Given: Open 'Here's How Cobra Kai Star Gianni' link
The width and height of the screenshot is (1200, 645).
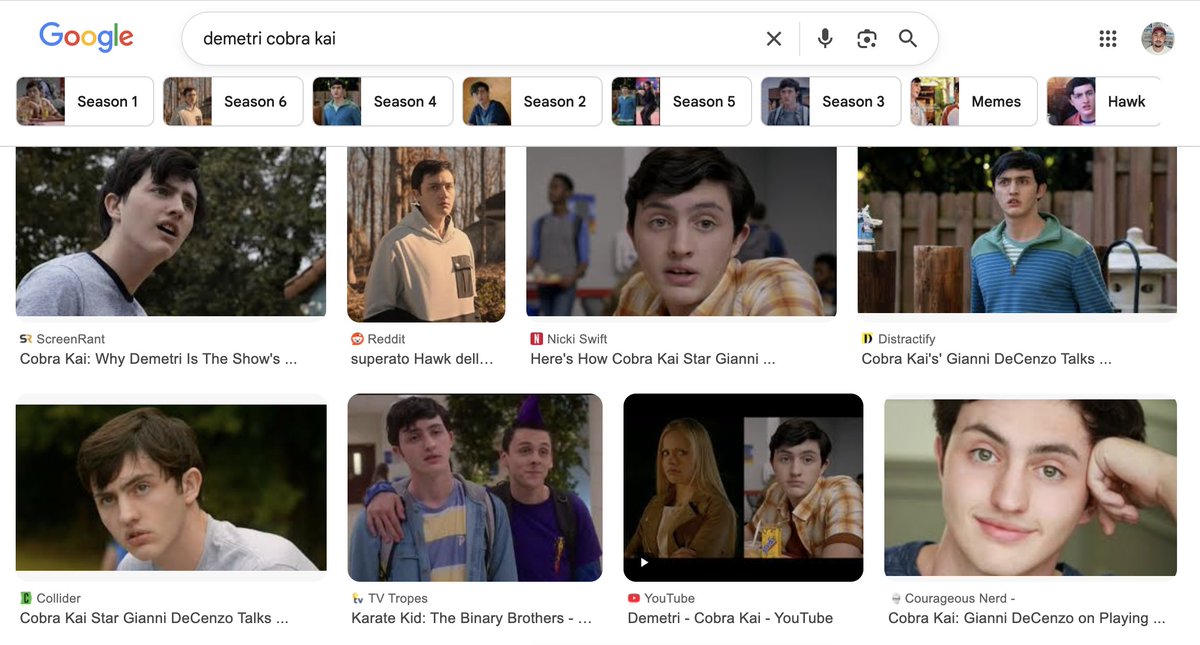Looking at the screenshot, I should point(653,358).
